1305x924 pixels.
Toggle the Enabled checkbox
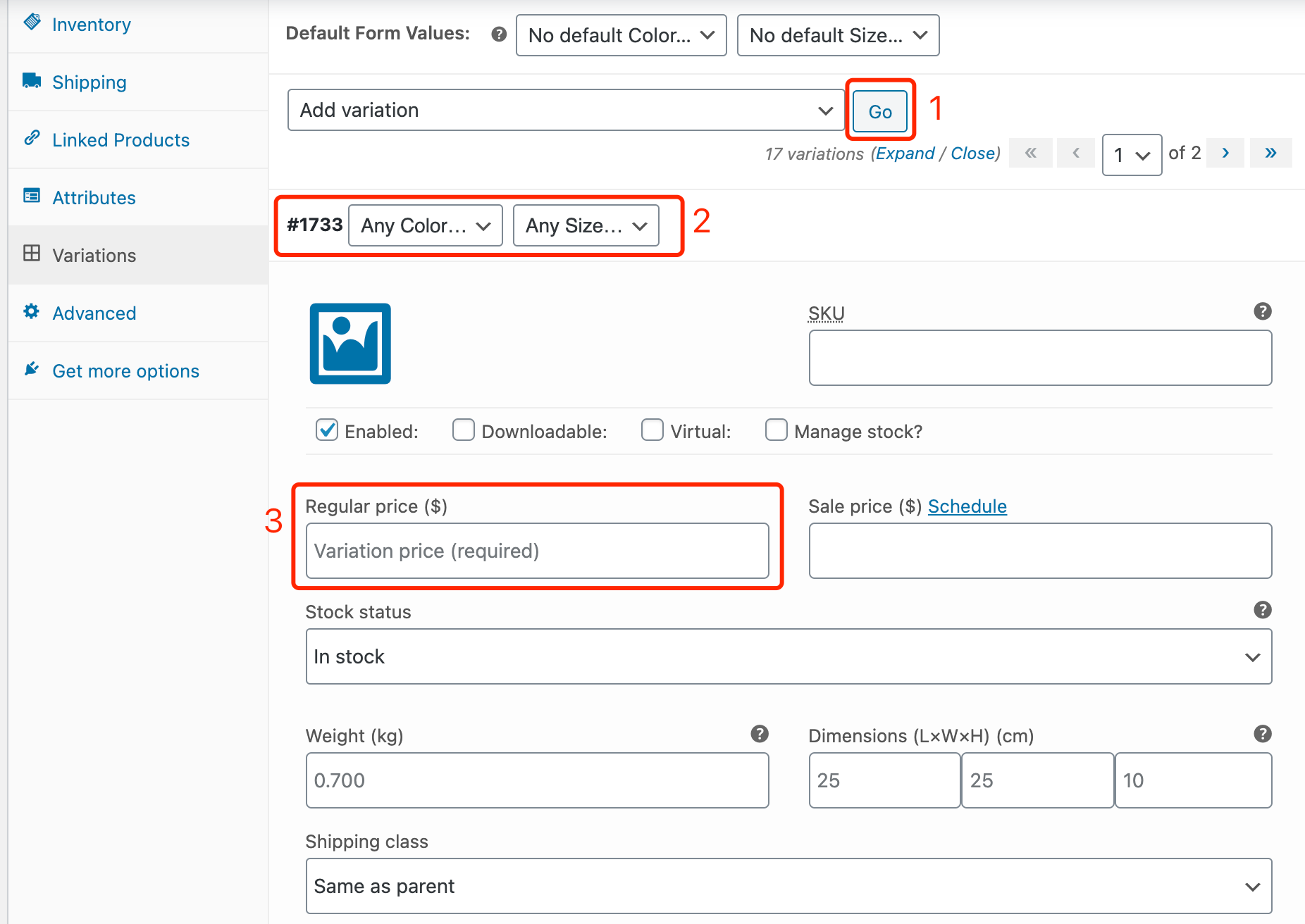[x=327, y=430]
